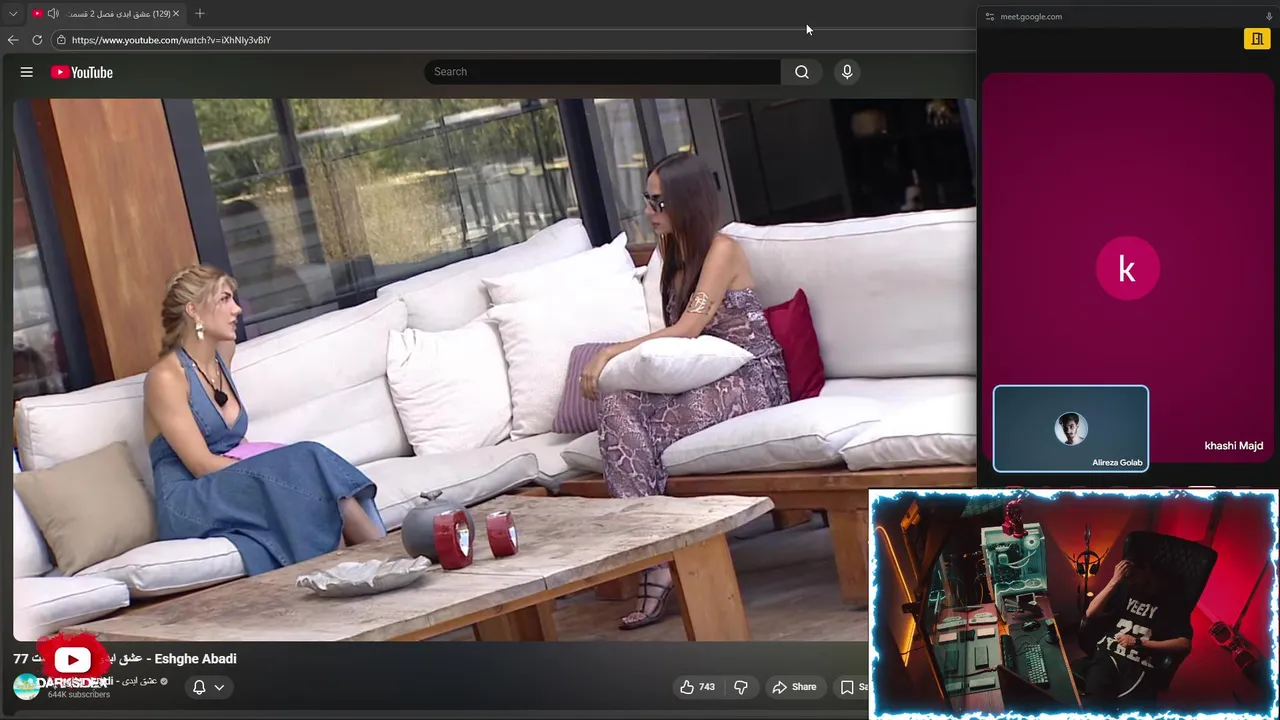Close the YouTube browser tab
Image resolution: width=1280 pixels, height=720 pixels.
(x=176, y=14)
